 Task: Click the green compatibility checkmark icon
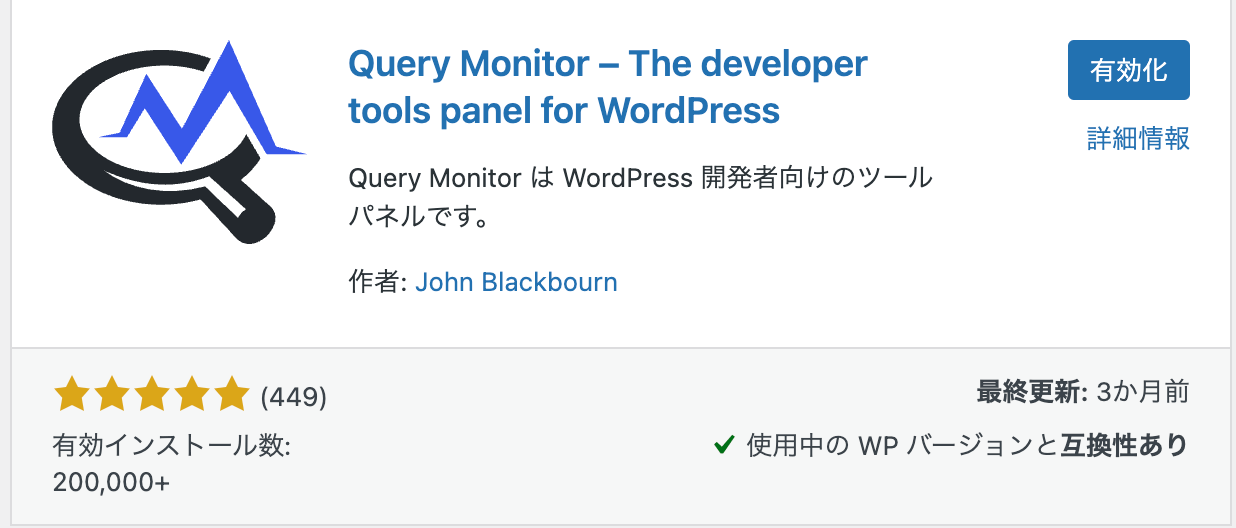click(x=725, y=445)
